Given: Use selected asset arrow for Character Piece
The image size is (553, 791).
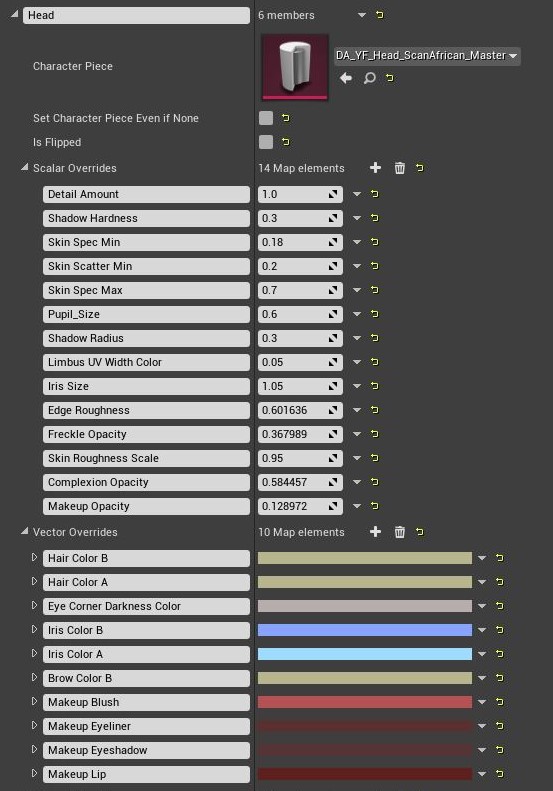Looking at the screenshot, I should [346, 78].
